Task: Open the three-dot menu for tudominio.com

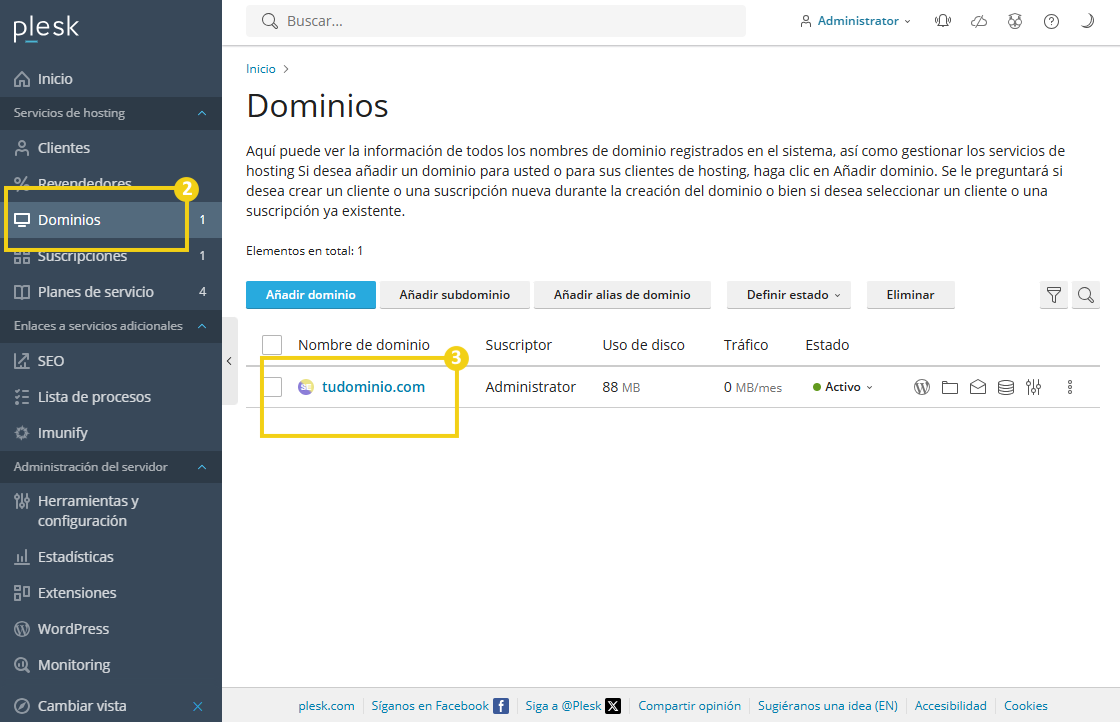Action: tap(1070, 386)
